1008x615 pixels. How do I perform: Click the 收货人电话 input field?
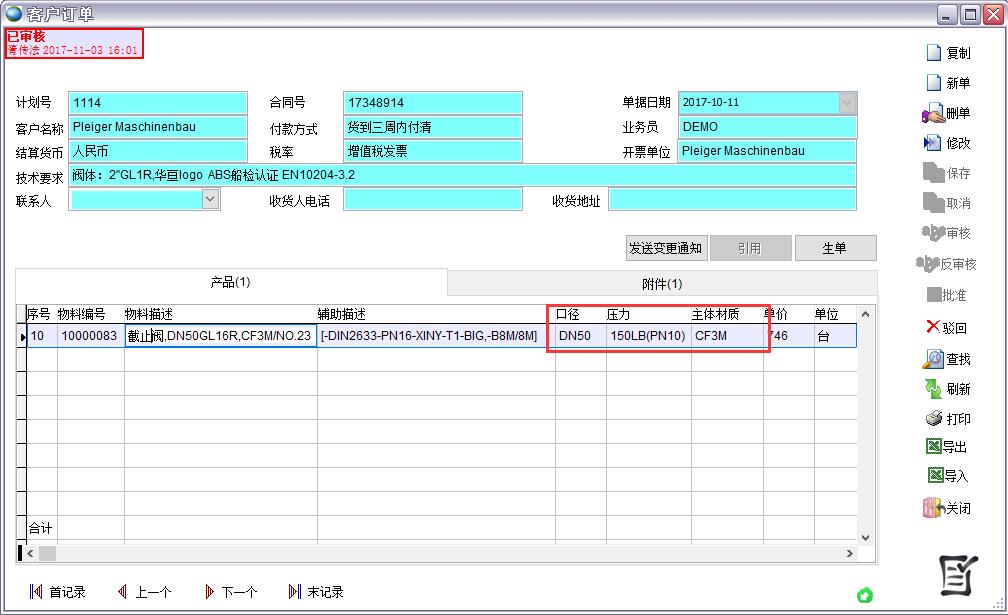(433, 200)
